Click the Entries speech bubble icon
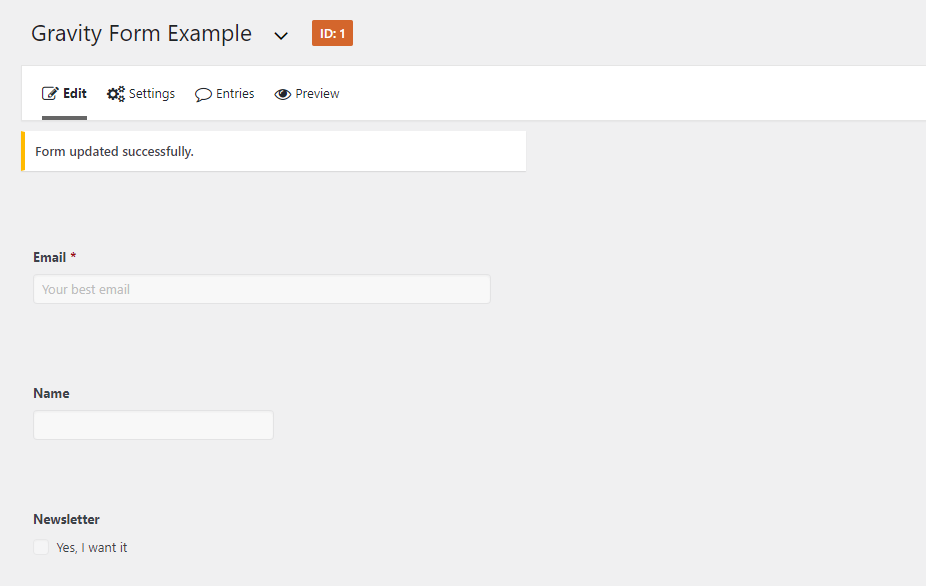This screenshot has height=586, width=926. 203,95
